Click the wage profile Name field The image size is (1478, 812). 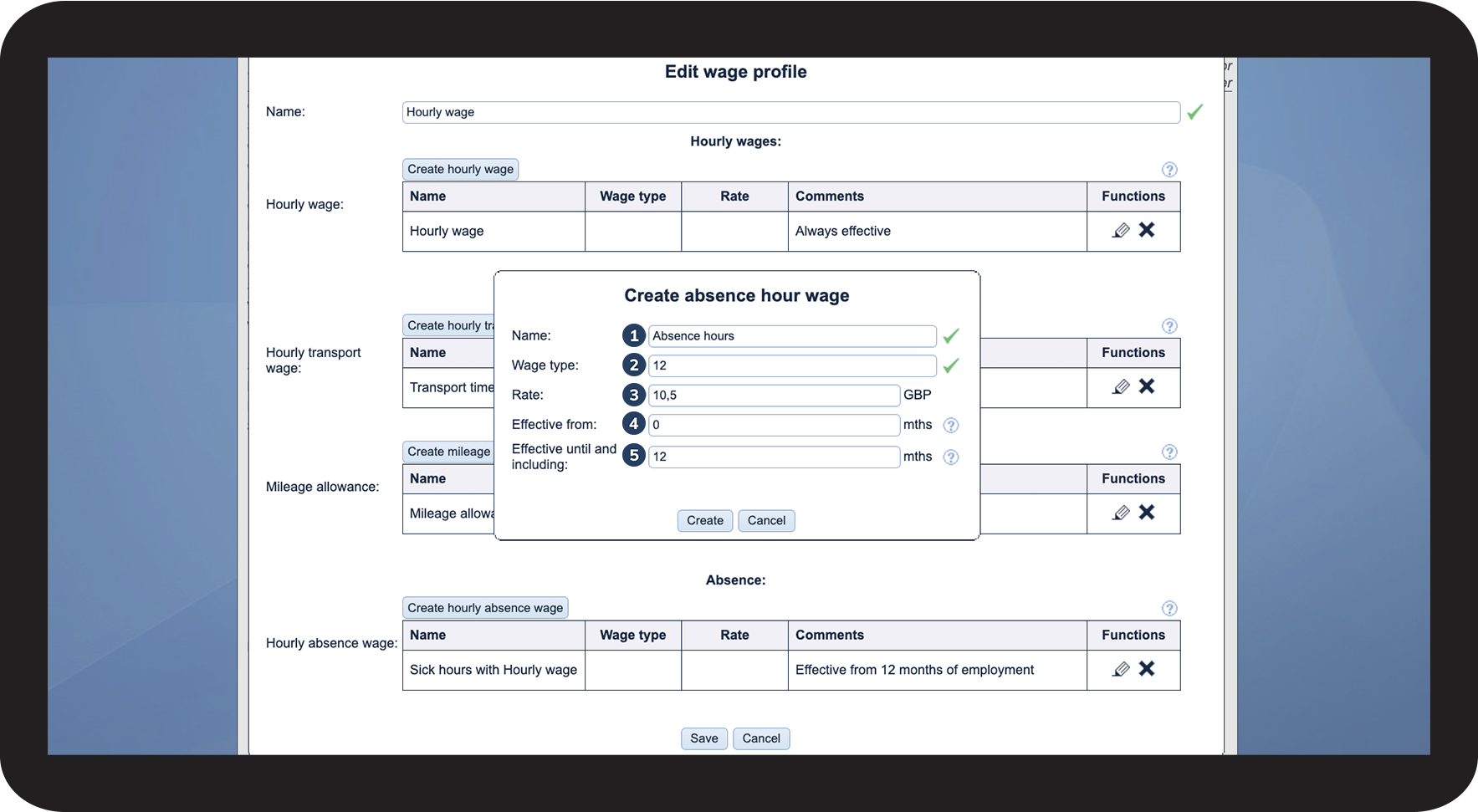(x=790, y=112)
